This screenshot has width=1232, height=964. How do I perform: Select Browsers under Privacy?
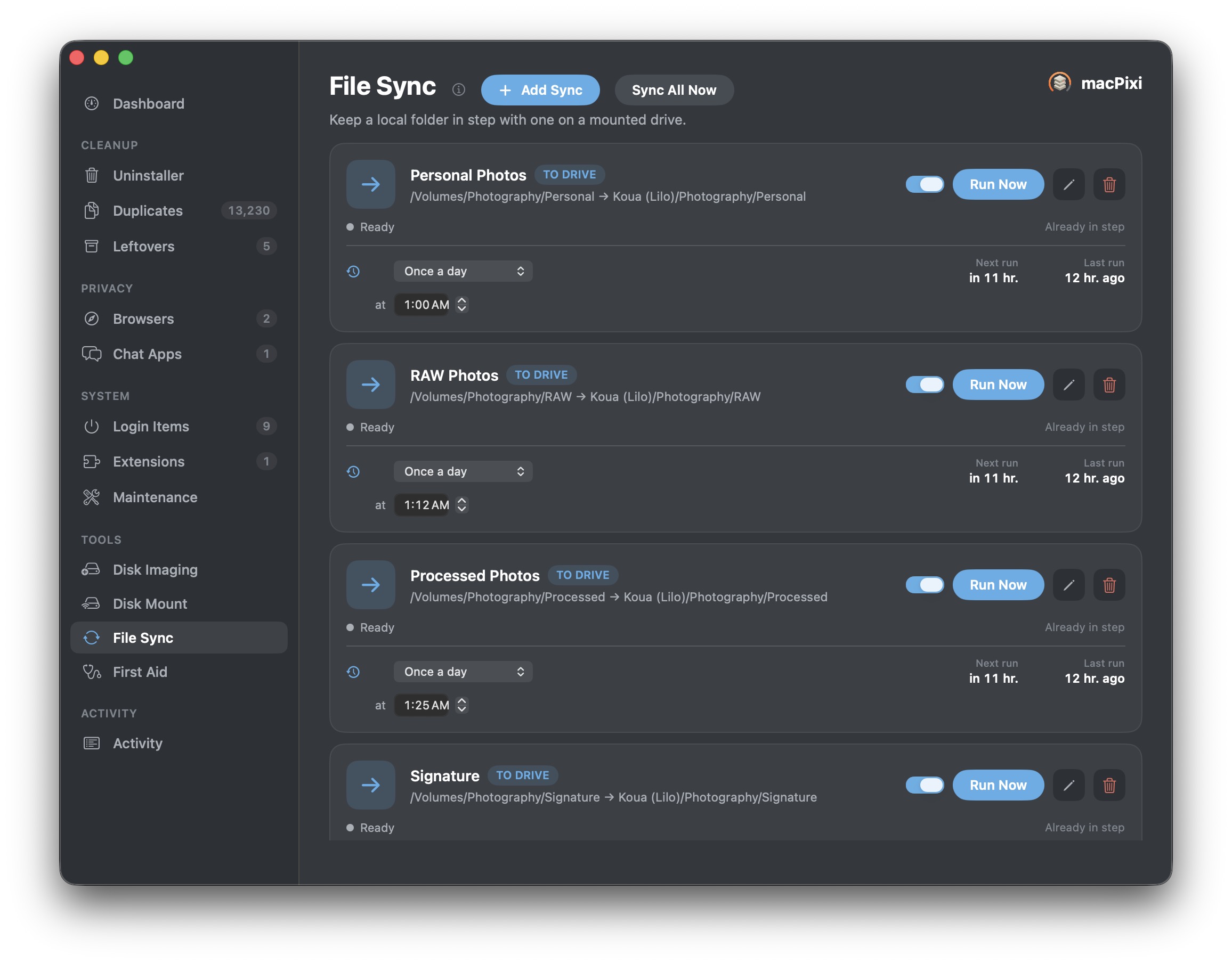coord(179,319)
